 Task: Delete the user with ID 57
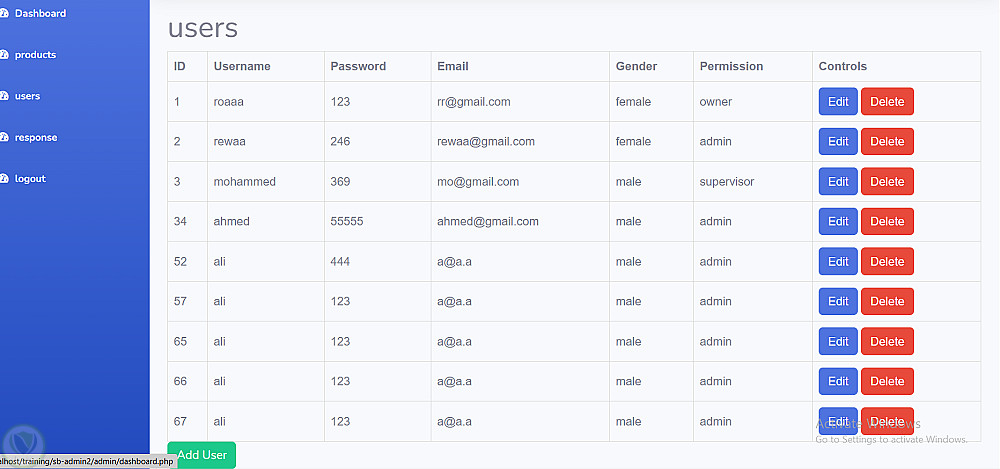pyautogui.click(x=887, y=301)
